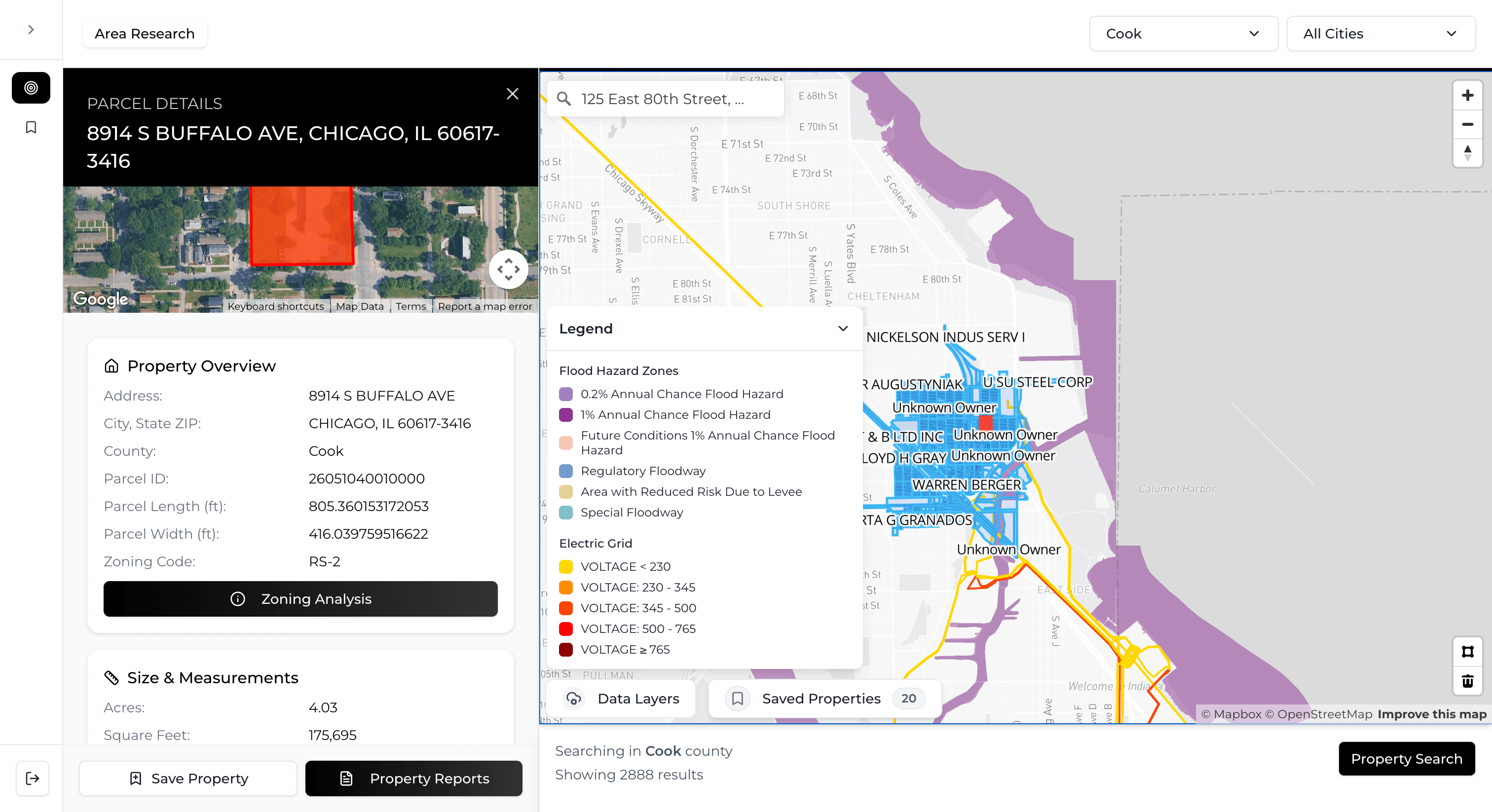Open Map Data link on the satellite image
Image resolution: width=1492 pixels, height=812 pixels.
tap(360, 306)
